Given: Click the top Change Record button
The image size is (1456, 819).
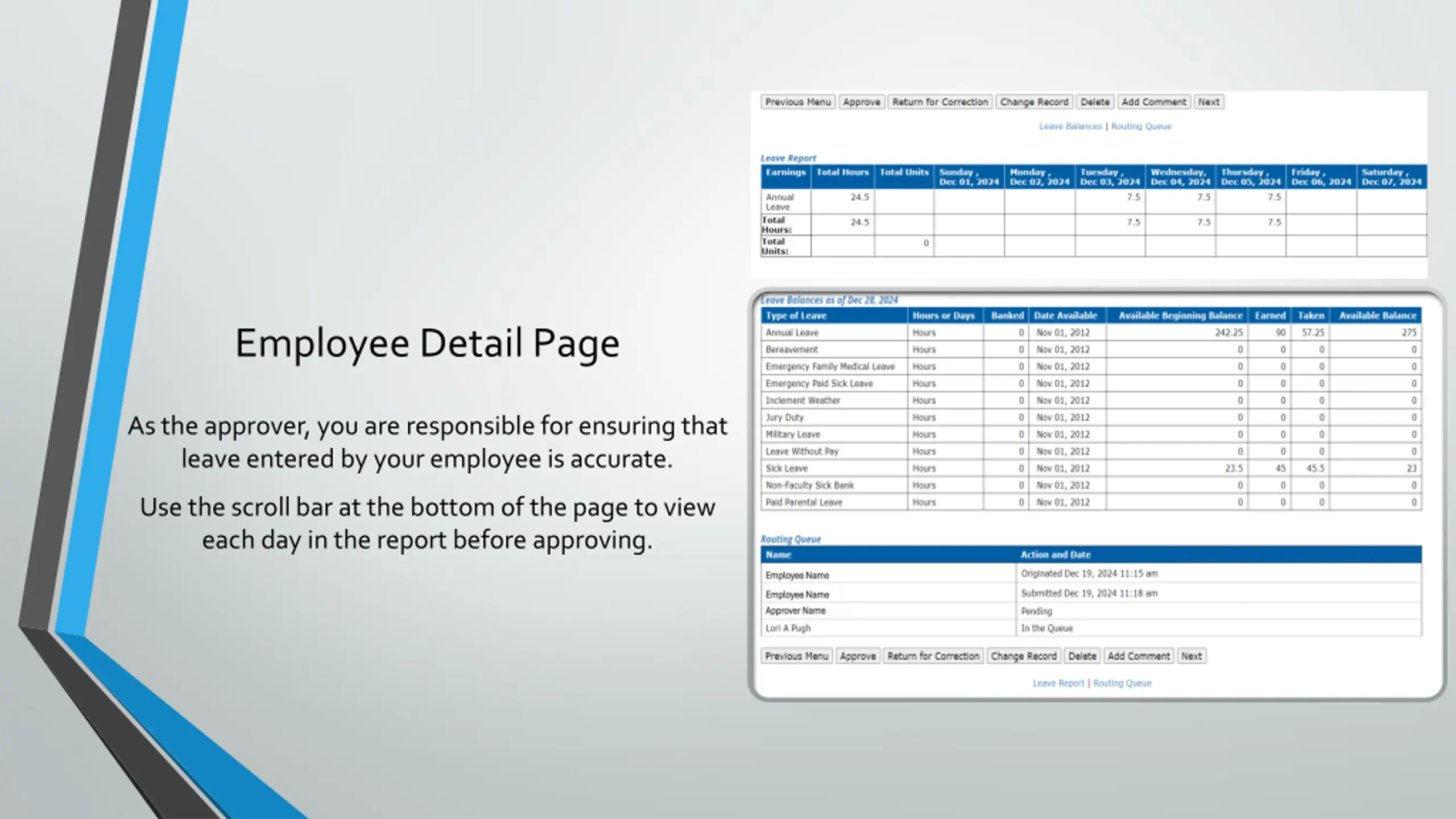Looking at the screenshot, I should coord(1034,102).
